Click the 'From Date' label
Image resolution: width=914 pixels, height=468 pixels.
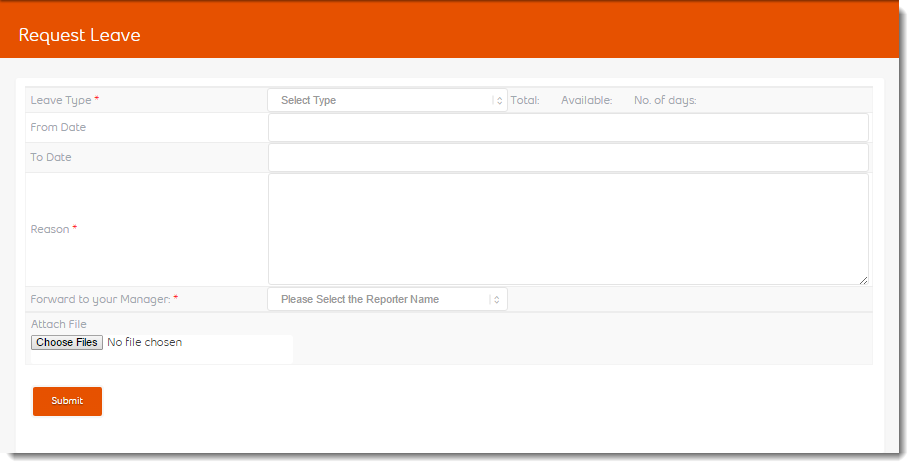coord(58,127)
